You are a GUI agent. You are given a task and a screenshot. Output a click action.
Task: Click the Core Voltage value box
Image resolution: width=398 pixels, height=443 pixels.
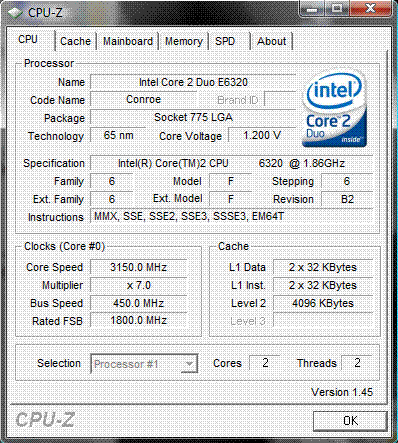[262, 136]
